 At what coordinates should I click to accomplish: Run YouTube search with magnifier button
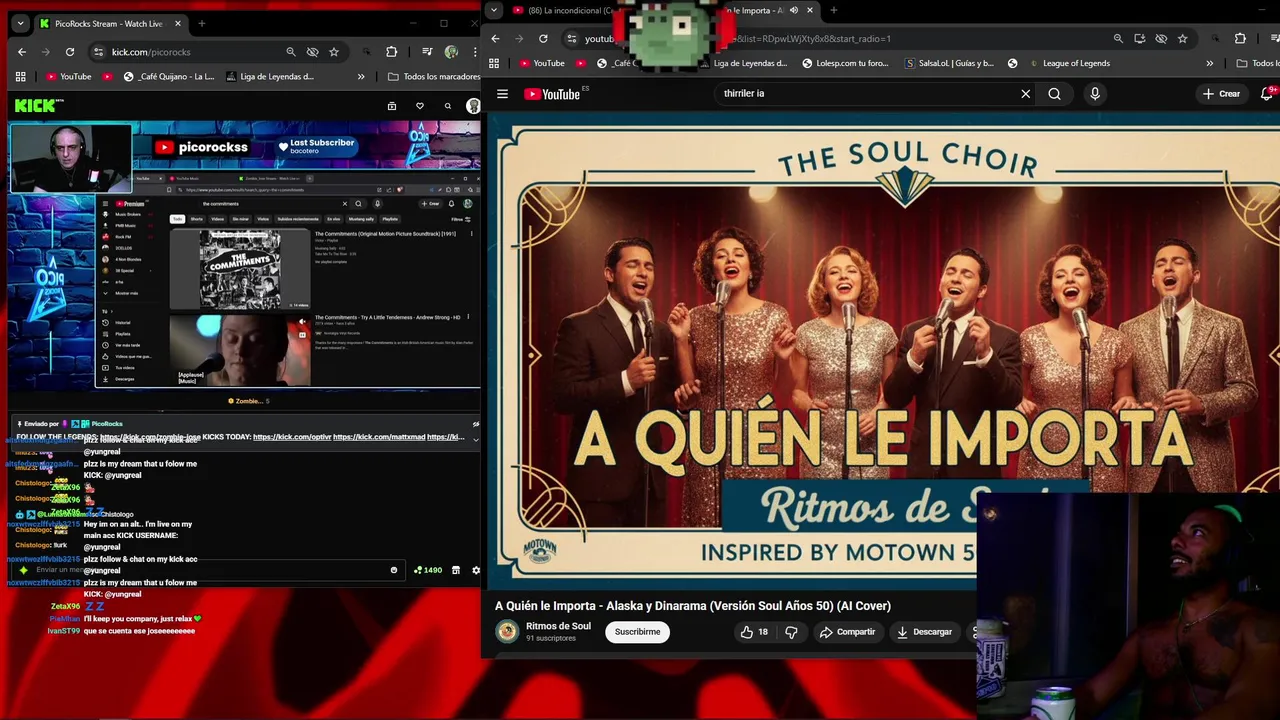pos(1055,94)
